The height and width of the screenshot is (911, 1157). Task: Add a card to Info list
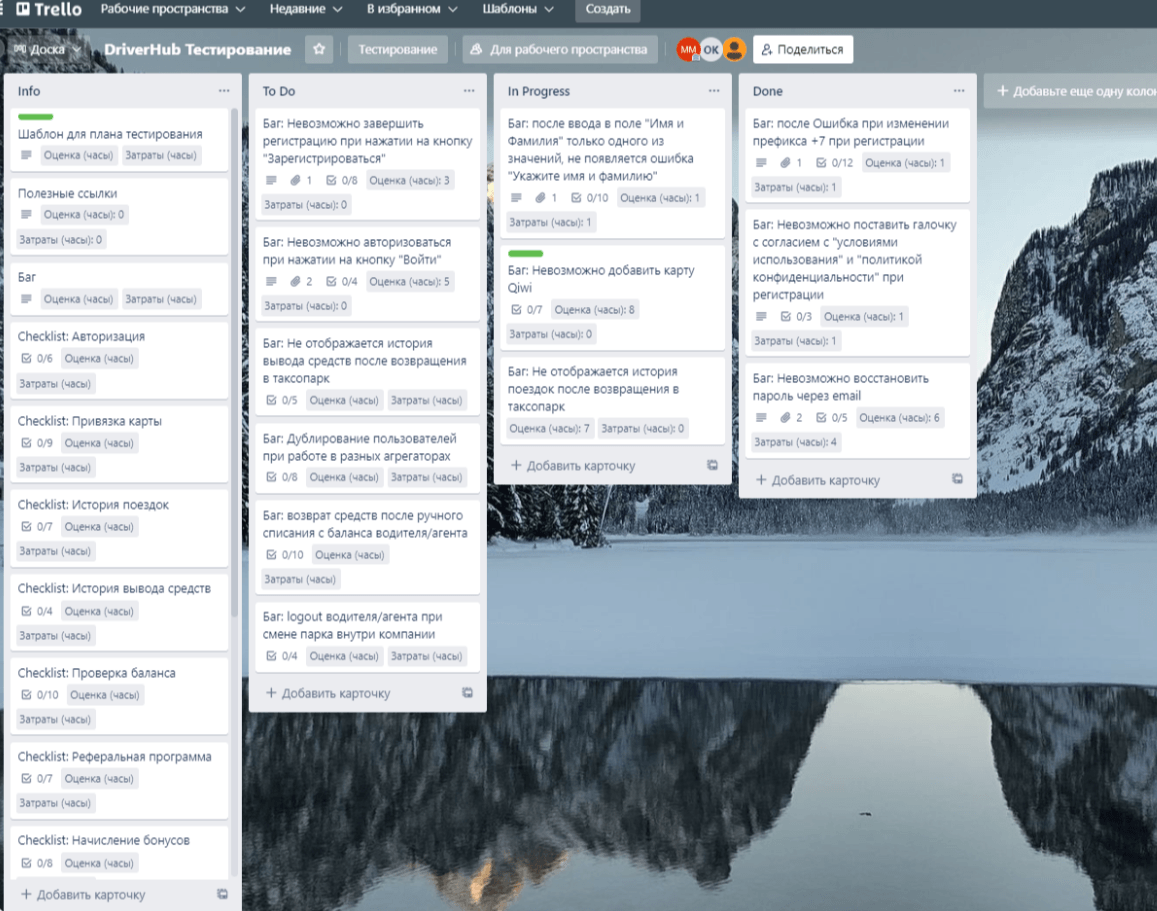83,894
